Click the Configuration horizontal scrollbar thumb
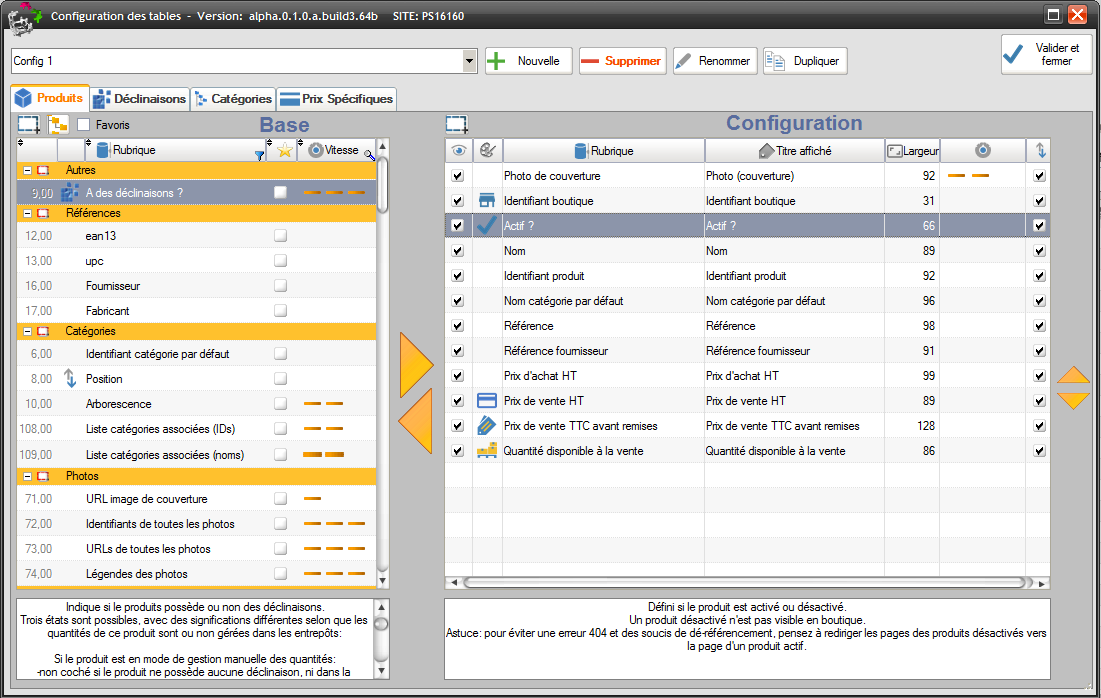This screenshot has width=1101, height=698. click(x=744, y=583)
